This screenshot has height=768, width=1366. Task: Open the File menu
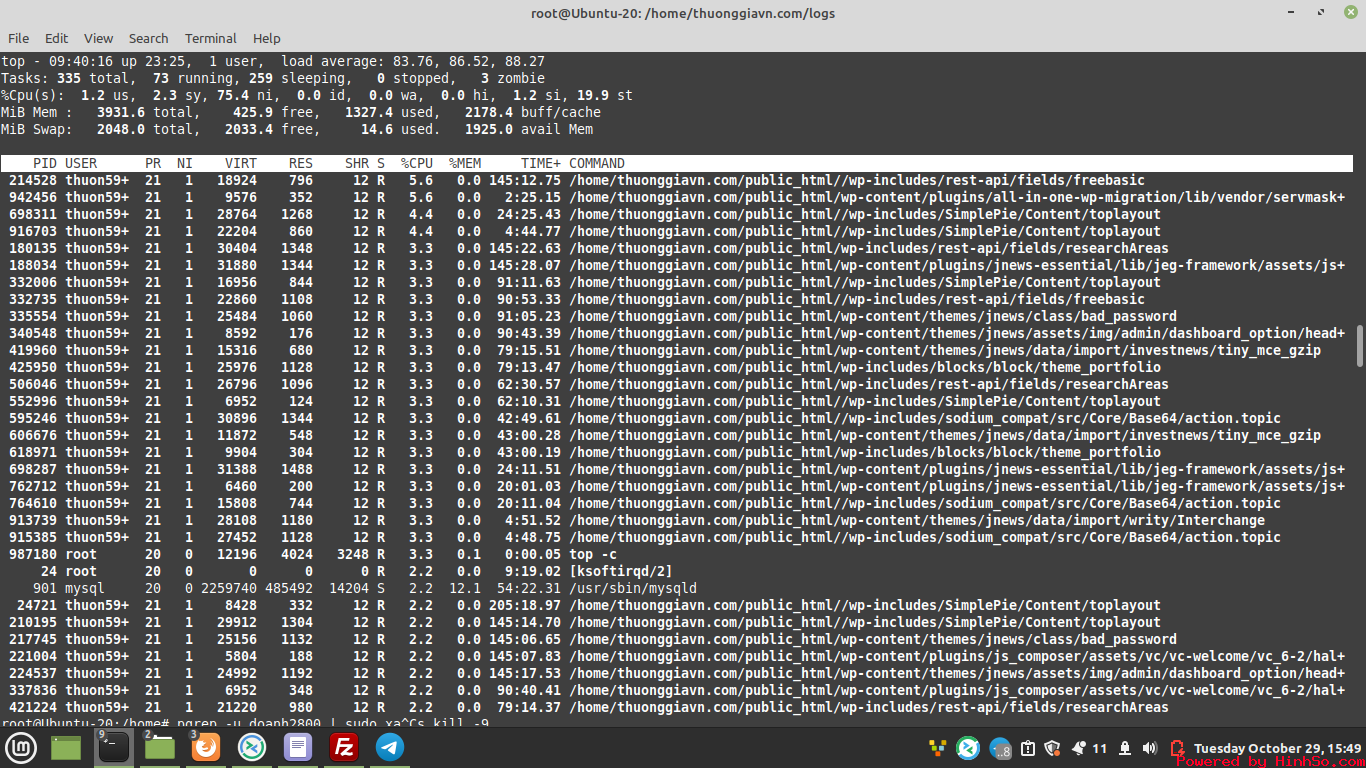[19, 38]
